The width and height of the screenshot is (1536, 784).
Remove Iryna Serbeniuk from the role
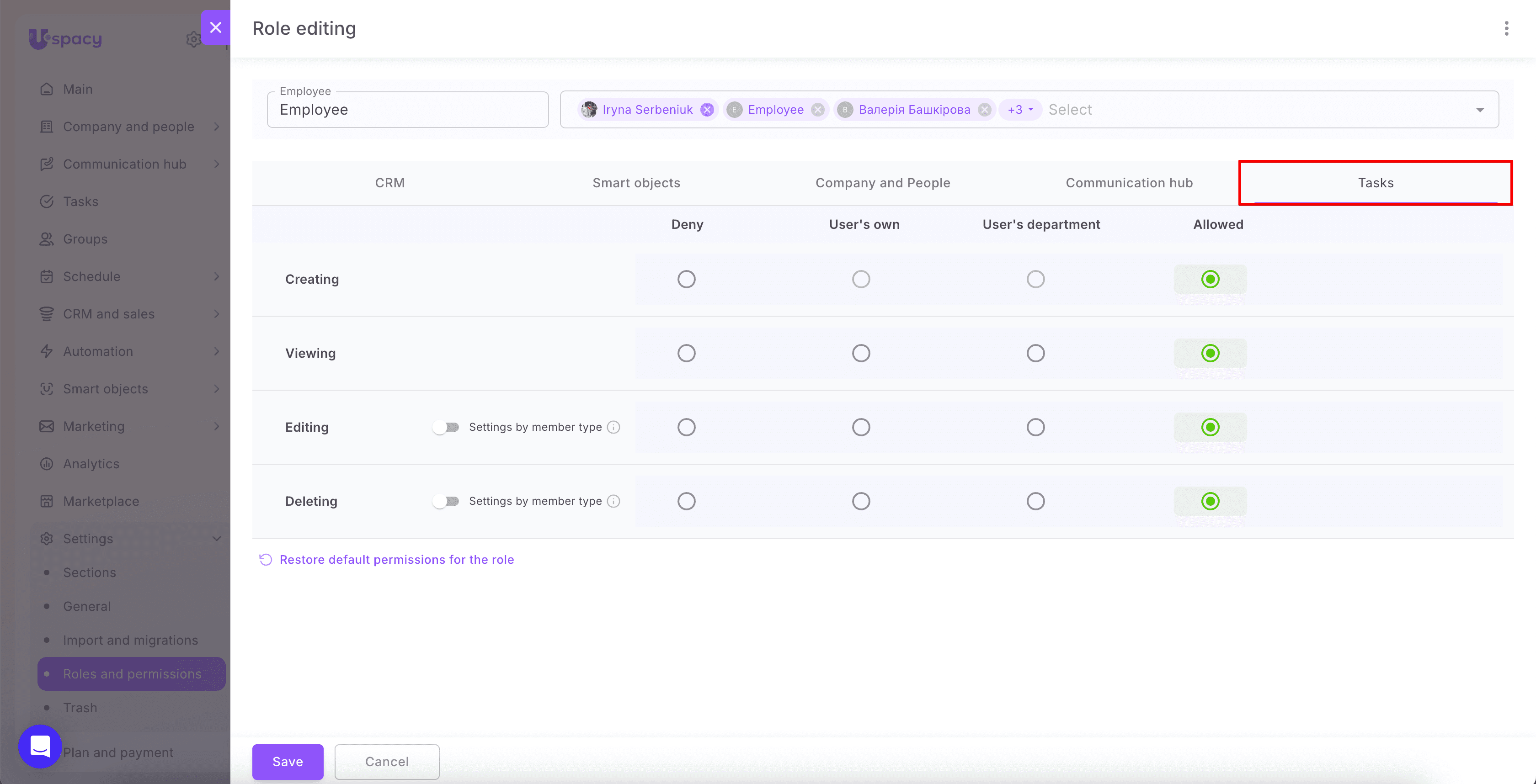(707, 110)
